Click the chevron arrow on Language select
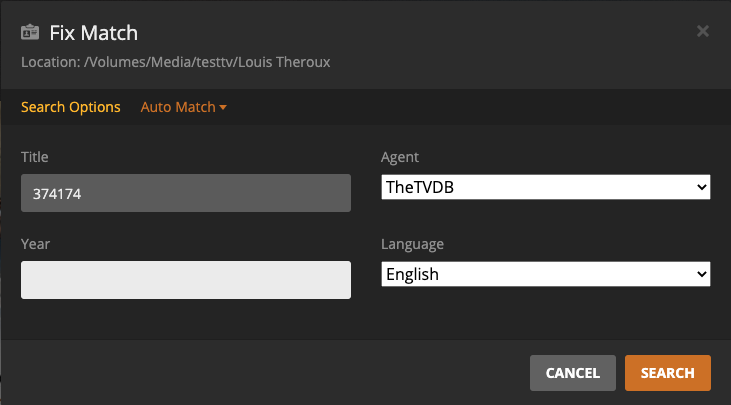Screen dimensions: 731x405 click(x=700, y=274)
